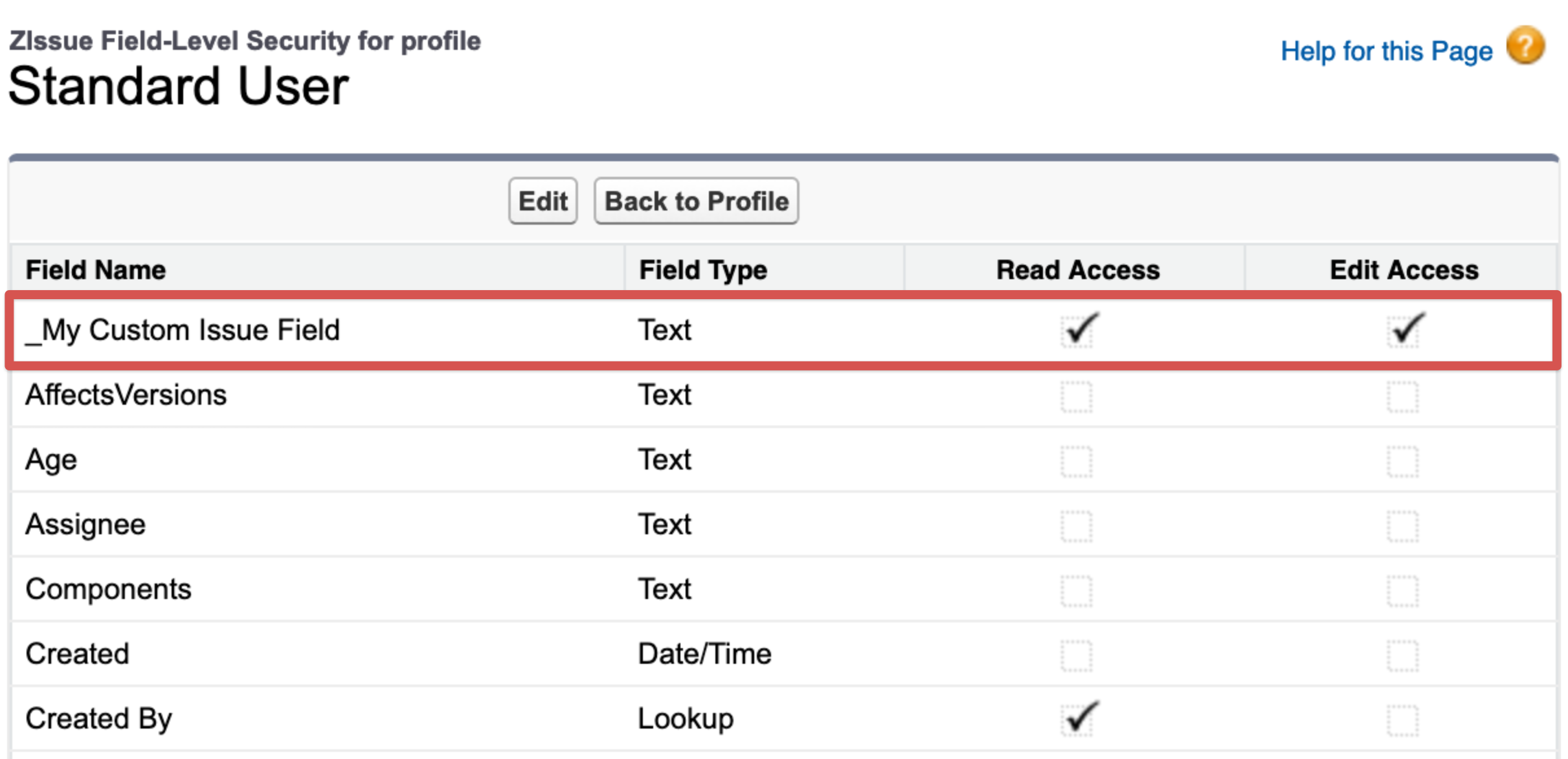
Task: Click the Back to Profile button
Action: [696, 201]
